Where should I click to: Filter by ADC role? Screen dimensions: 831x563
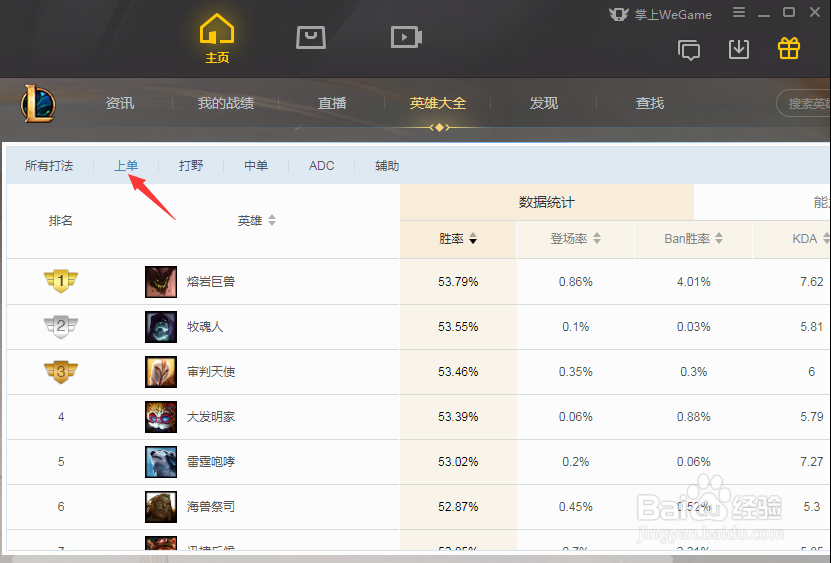click(321, 166)
